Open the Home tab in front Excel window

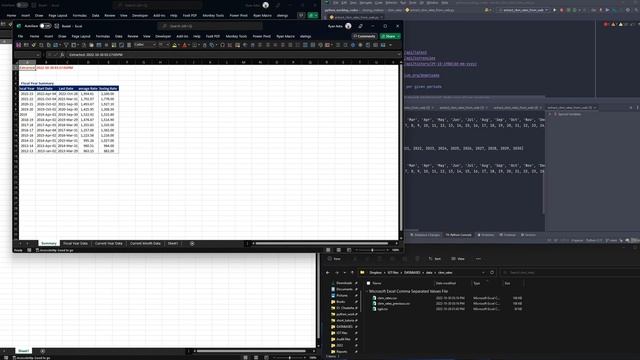tap(34, 36)
